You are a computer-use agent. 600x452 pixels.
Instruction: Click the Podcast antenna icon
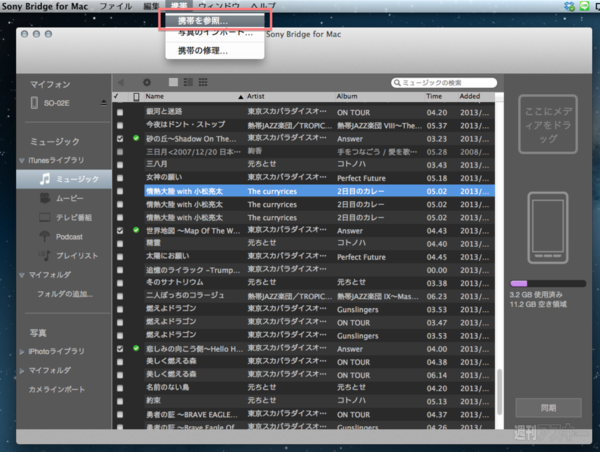tap(45, 237)
